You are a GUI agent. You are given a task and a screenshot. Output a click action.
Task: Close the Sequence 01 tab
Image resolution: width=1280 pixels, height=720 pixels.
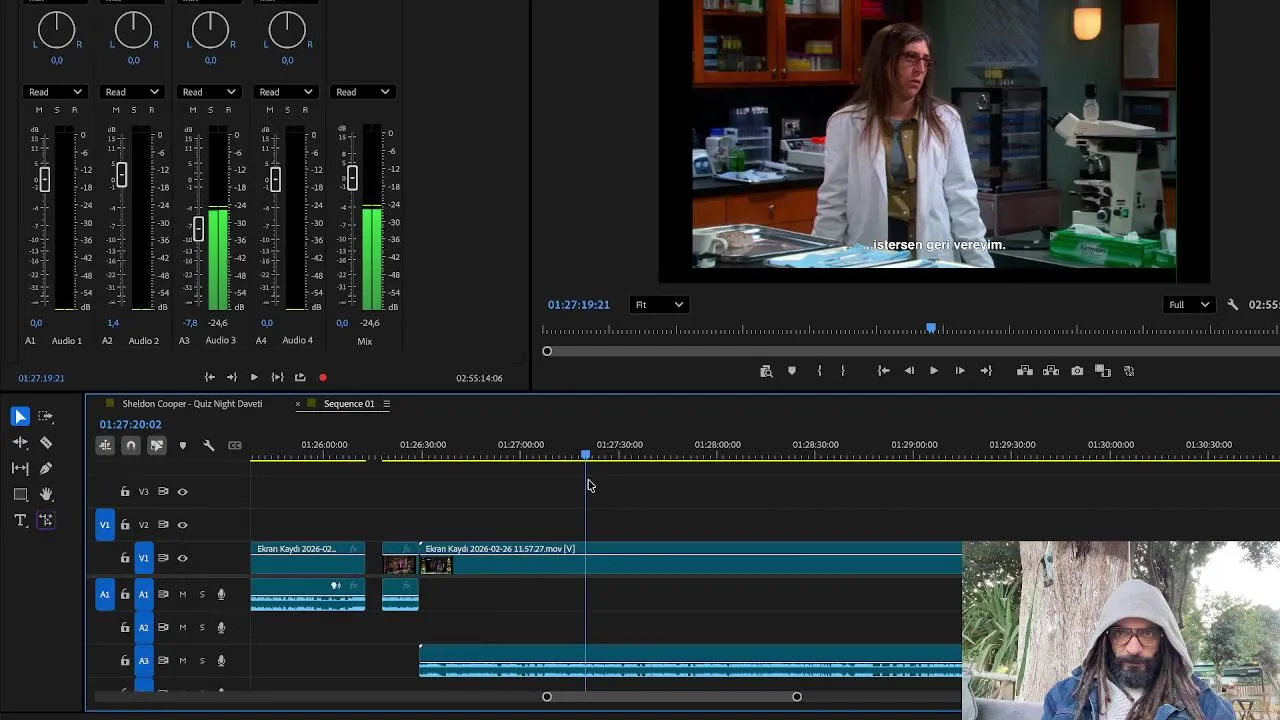[x=298, y=404]
